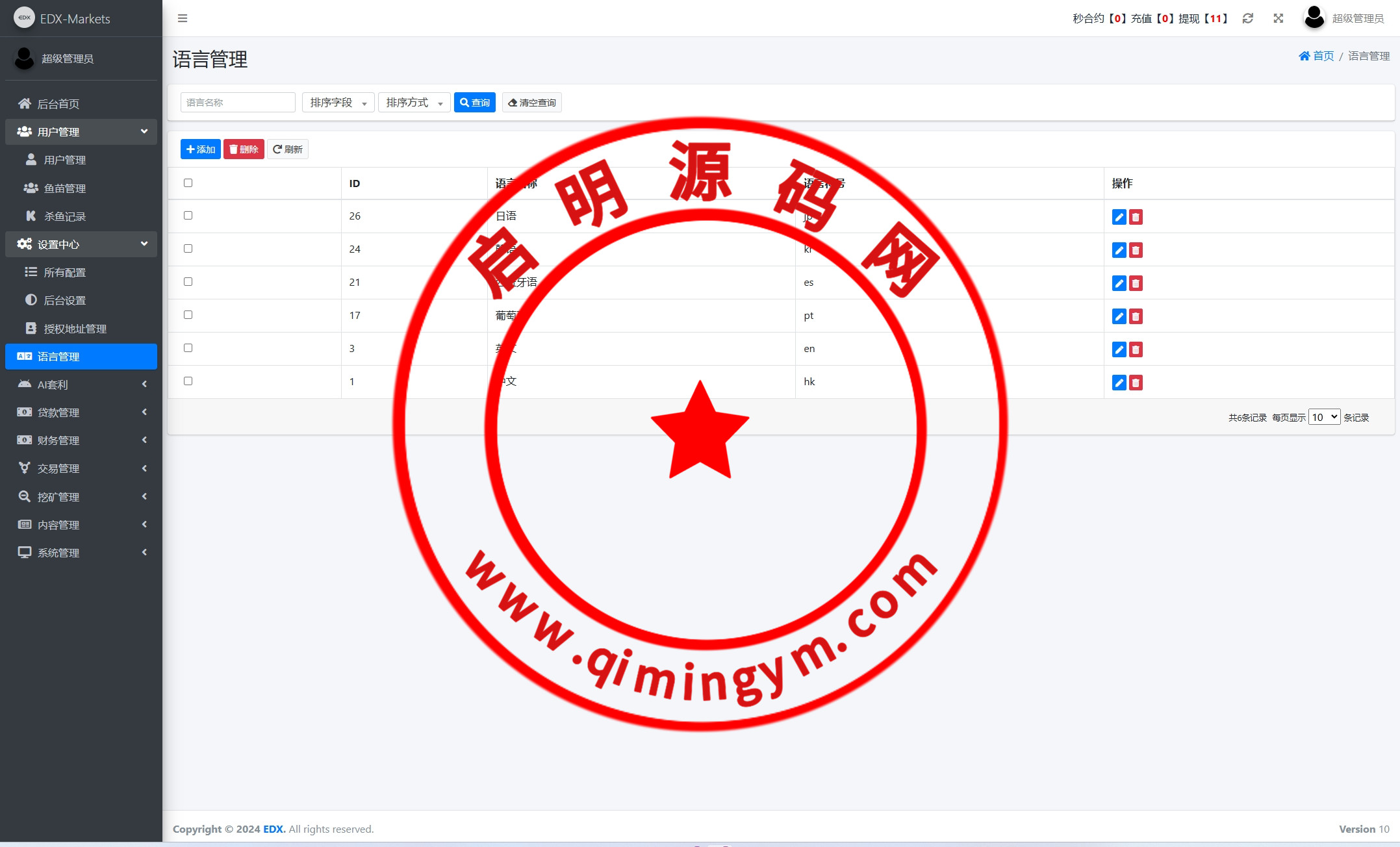The height and width of the screenshot is (847, 1400).
Task: Click the blue 添加 button
Action: pos(200,149)
